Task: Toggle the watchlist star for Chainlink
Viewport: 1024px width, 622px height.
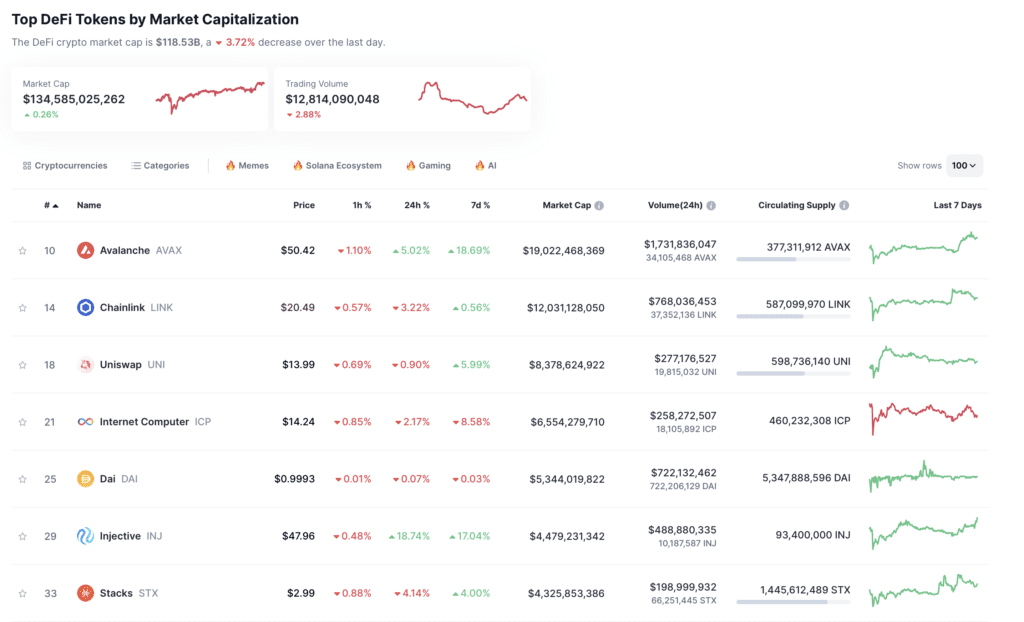Action: coord(22,307)
